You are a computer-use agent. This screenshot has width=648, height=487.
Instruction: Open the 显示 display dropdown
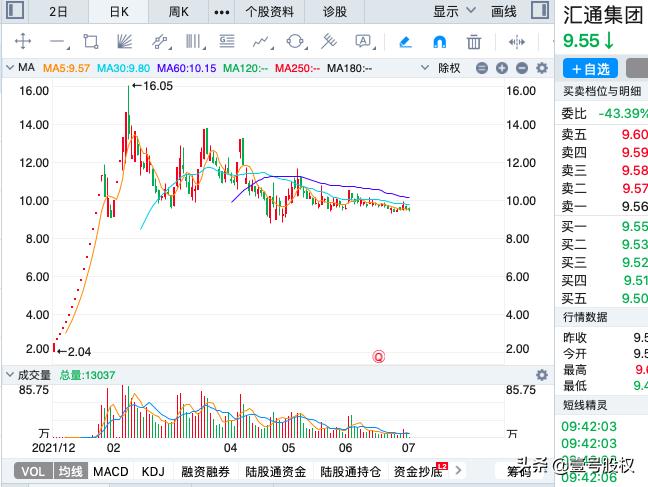pos(454,11)
